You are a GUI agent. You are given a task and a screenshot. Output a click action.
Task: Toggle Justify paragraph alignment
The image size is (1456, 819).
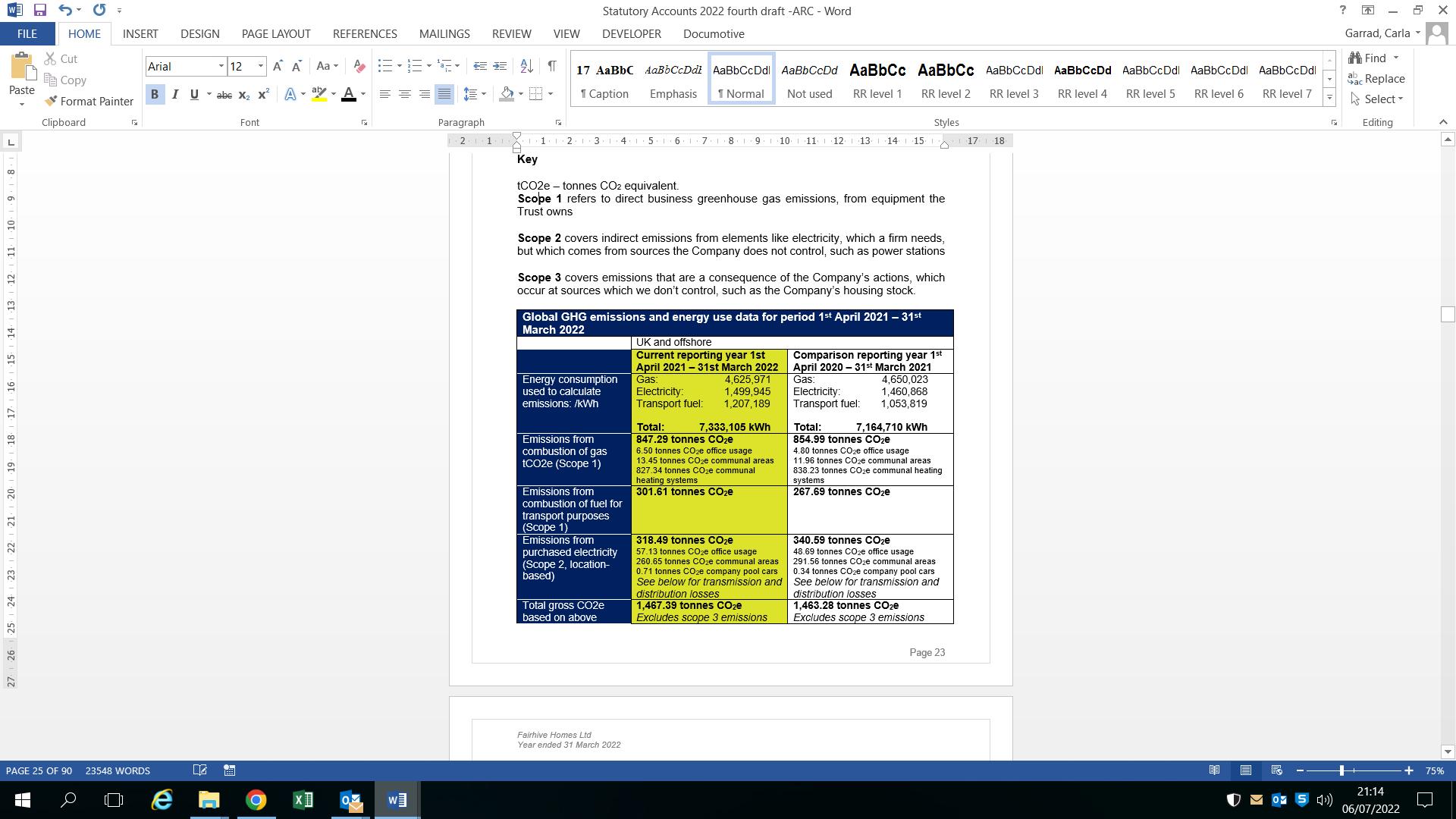[x=444, y=95]
